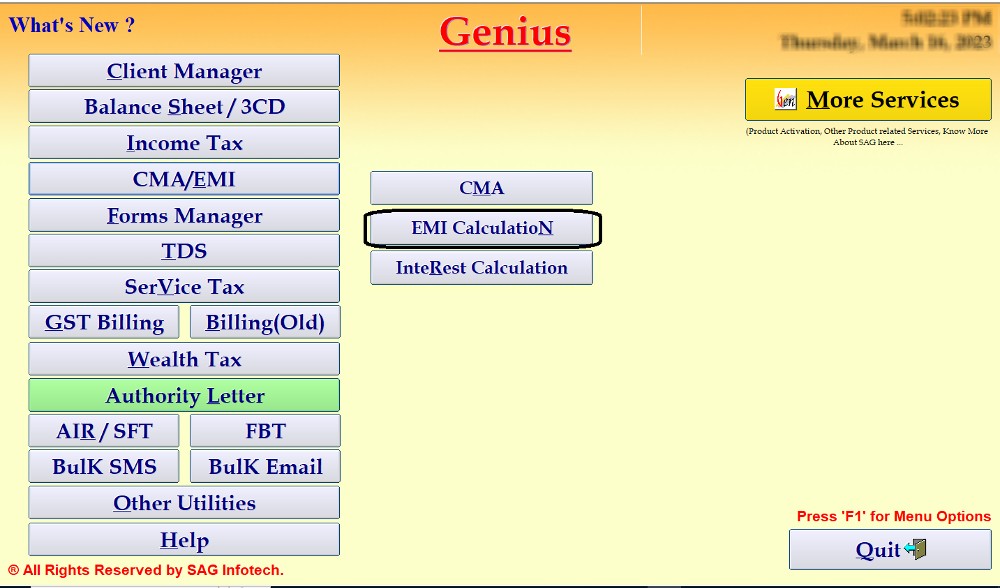Open Other Utilities menu
The image size is (1000, 588).
[x=184, y=503]
